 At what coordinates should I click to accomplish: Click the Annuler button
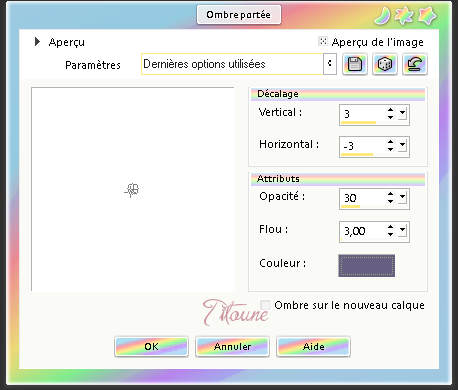(x=232, y=346)
